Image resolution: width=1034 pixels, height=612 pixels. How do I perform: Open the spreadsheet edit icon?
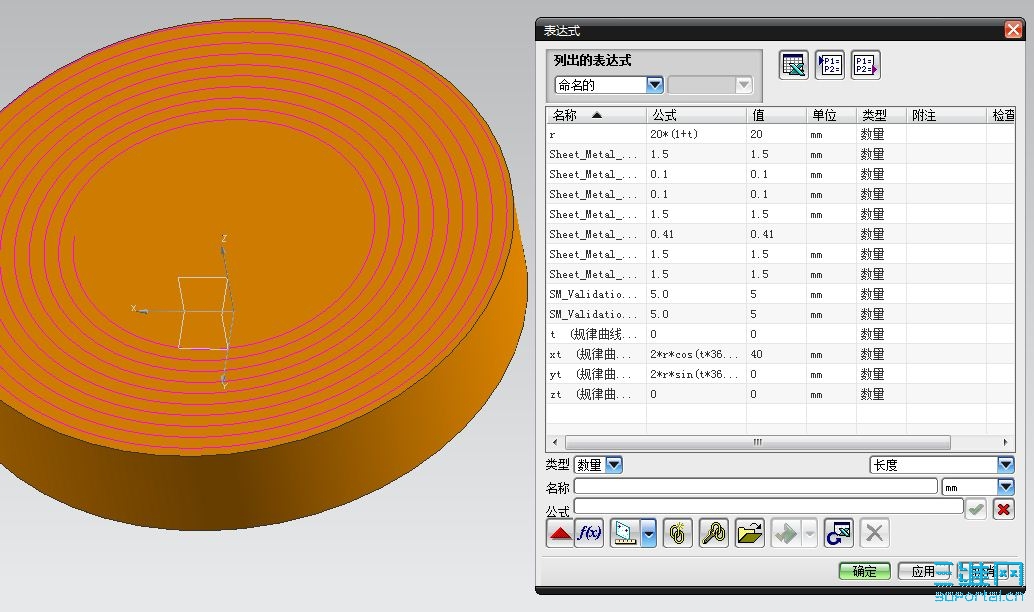[793, 65]
